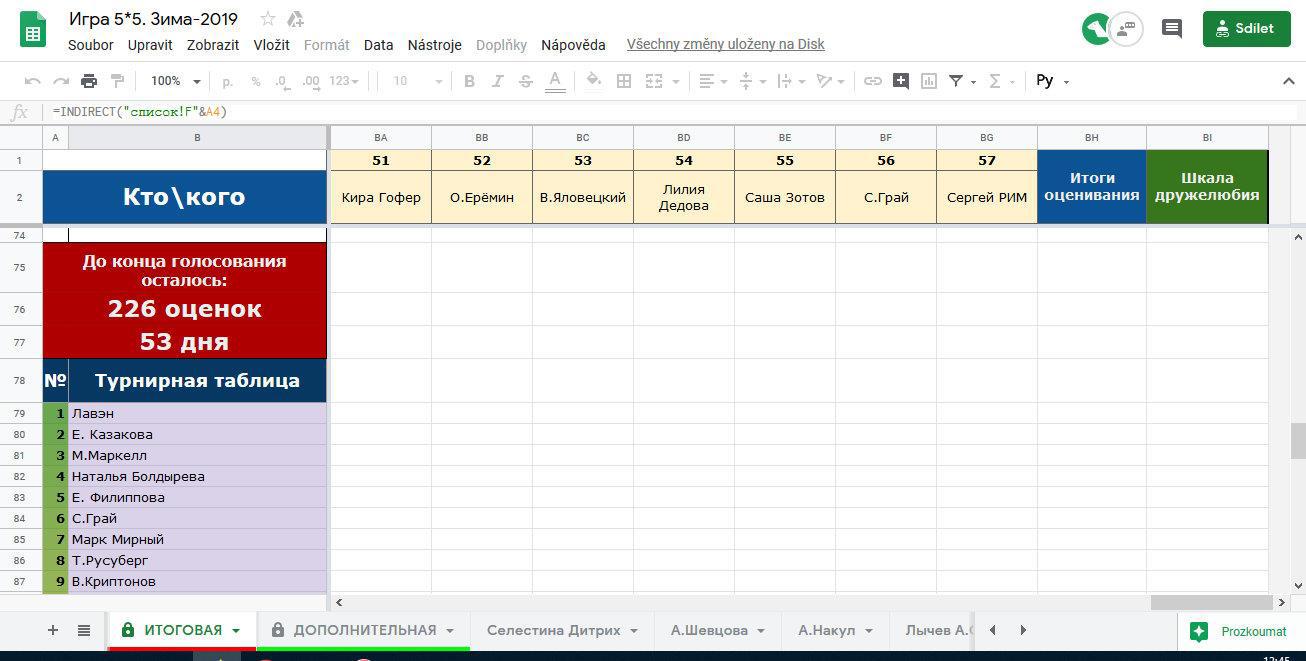Open the Prozkoumat explore button

click(x=1240, y=631)
